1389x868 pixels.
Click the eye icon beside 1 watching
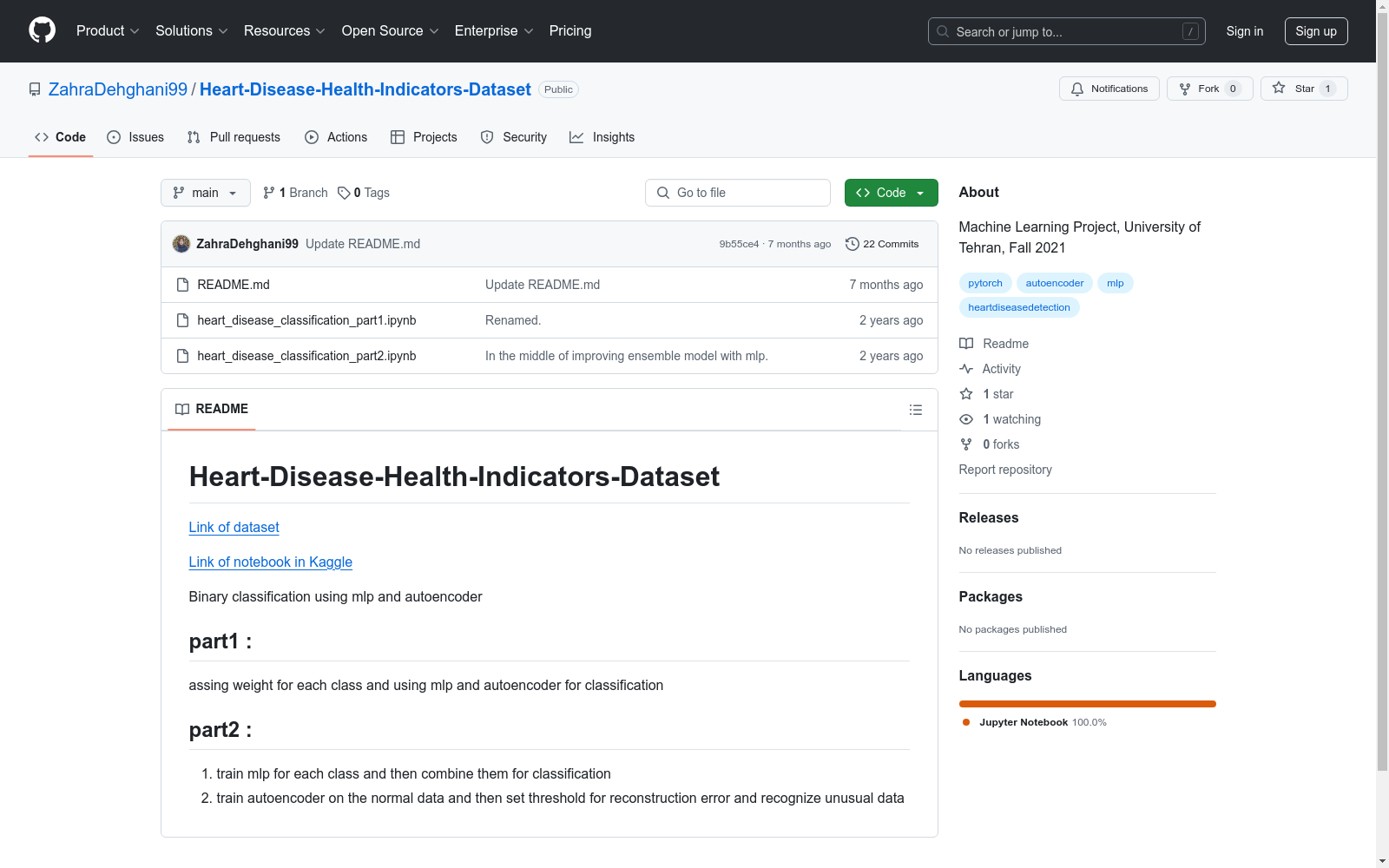966,419
